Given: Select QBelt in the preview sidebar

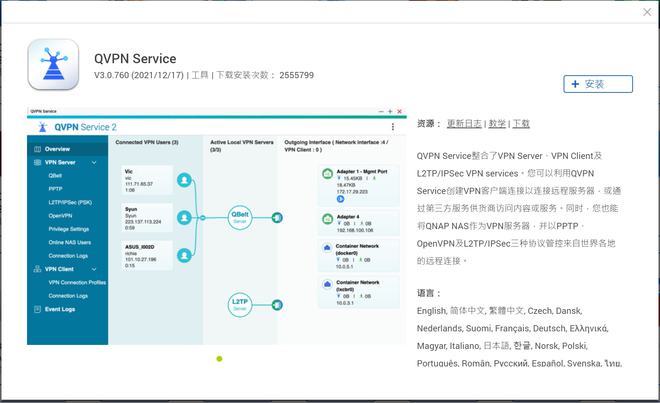Looking at the screenshot, I should click(55, 175).
